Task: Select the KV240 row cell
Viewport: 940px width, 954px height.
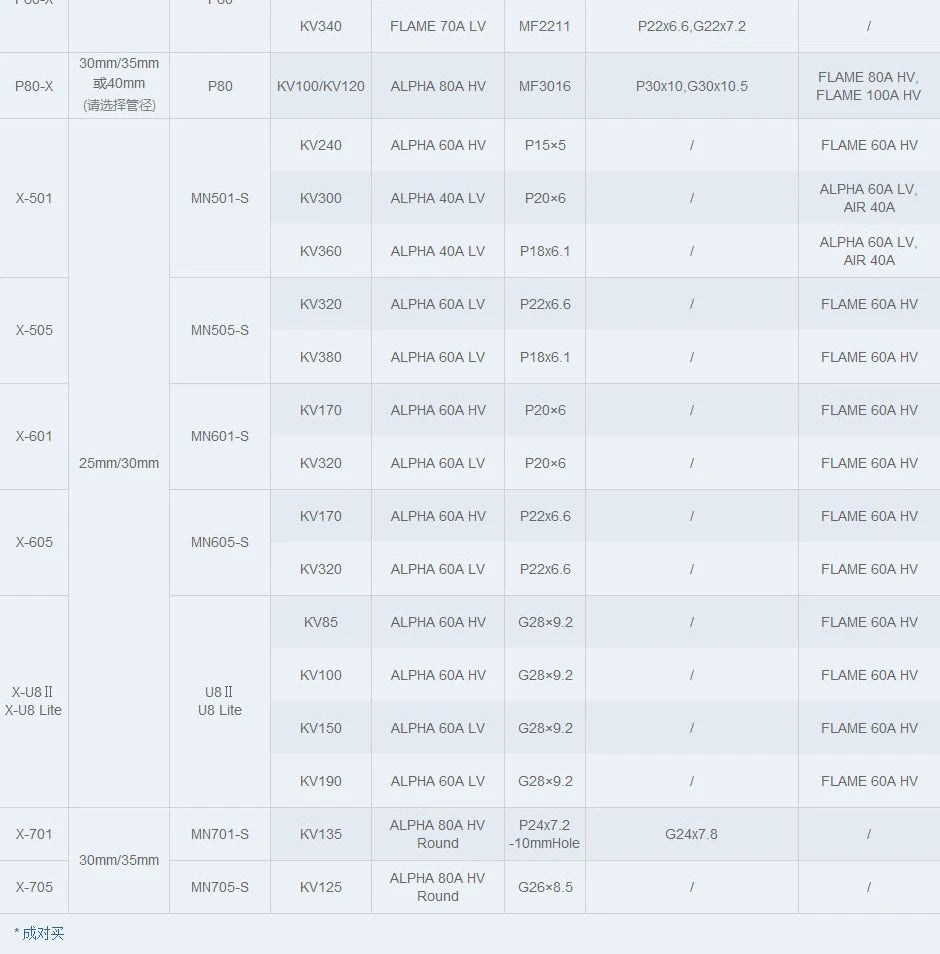Action: click(x=321, y=145)
